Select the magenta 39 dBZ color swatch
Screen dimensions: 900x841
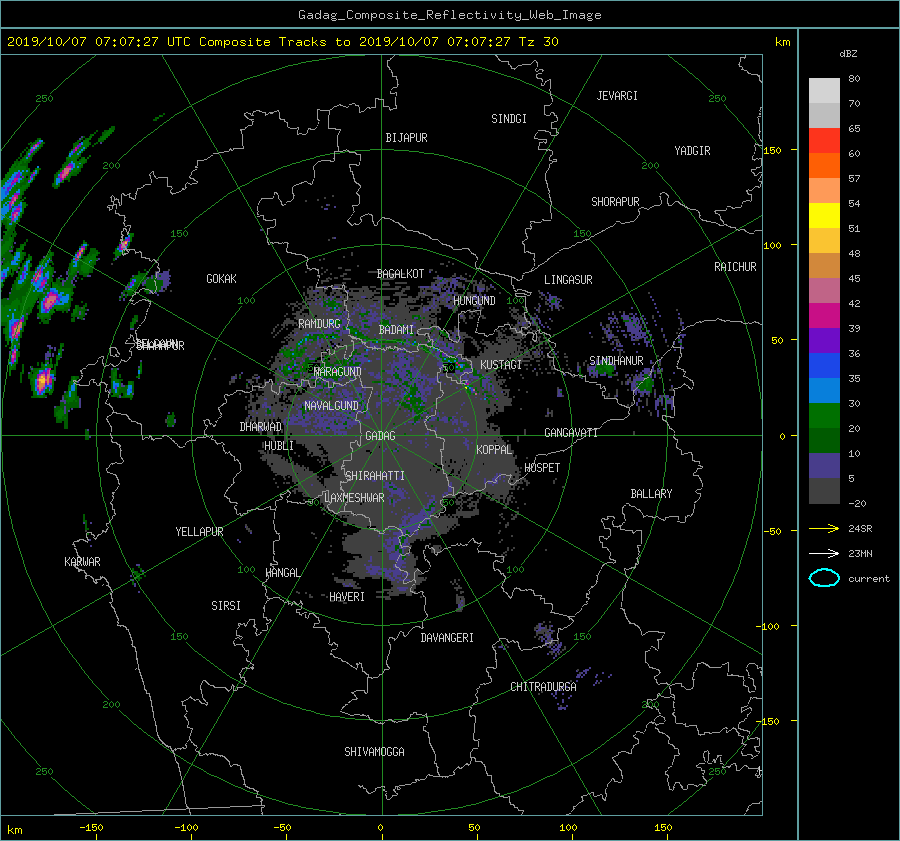tap(824, 315)
